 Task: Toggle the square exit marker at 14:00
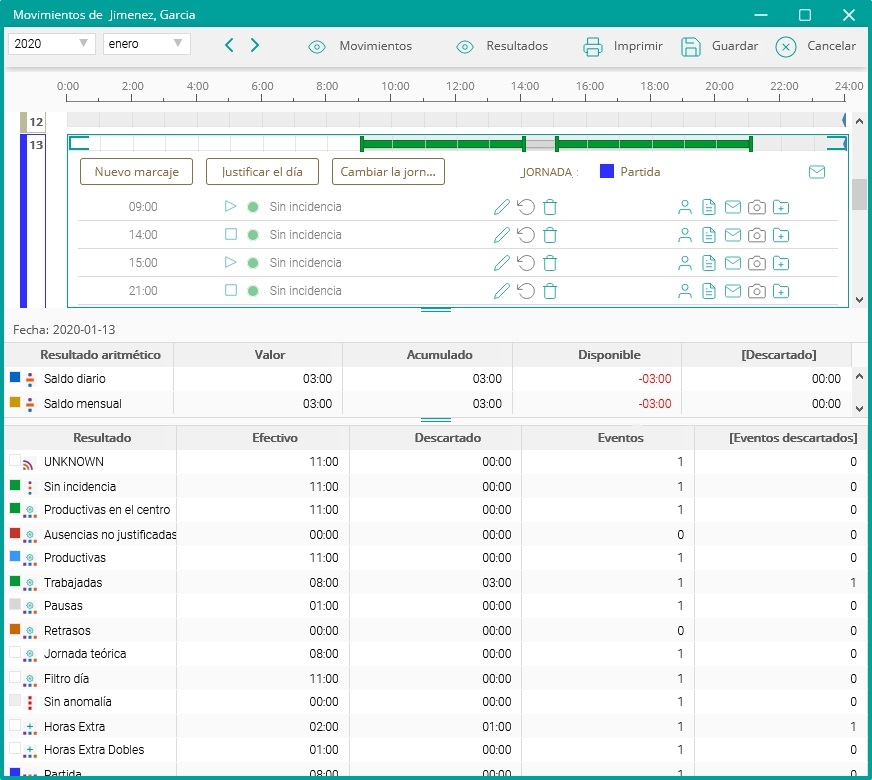(231, 235)
